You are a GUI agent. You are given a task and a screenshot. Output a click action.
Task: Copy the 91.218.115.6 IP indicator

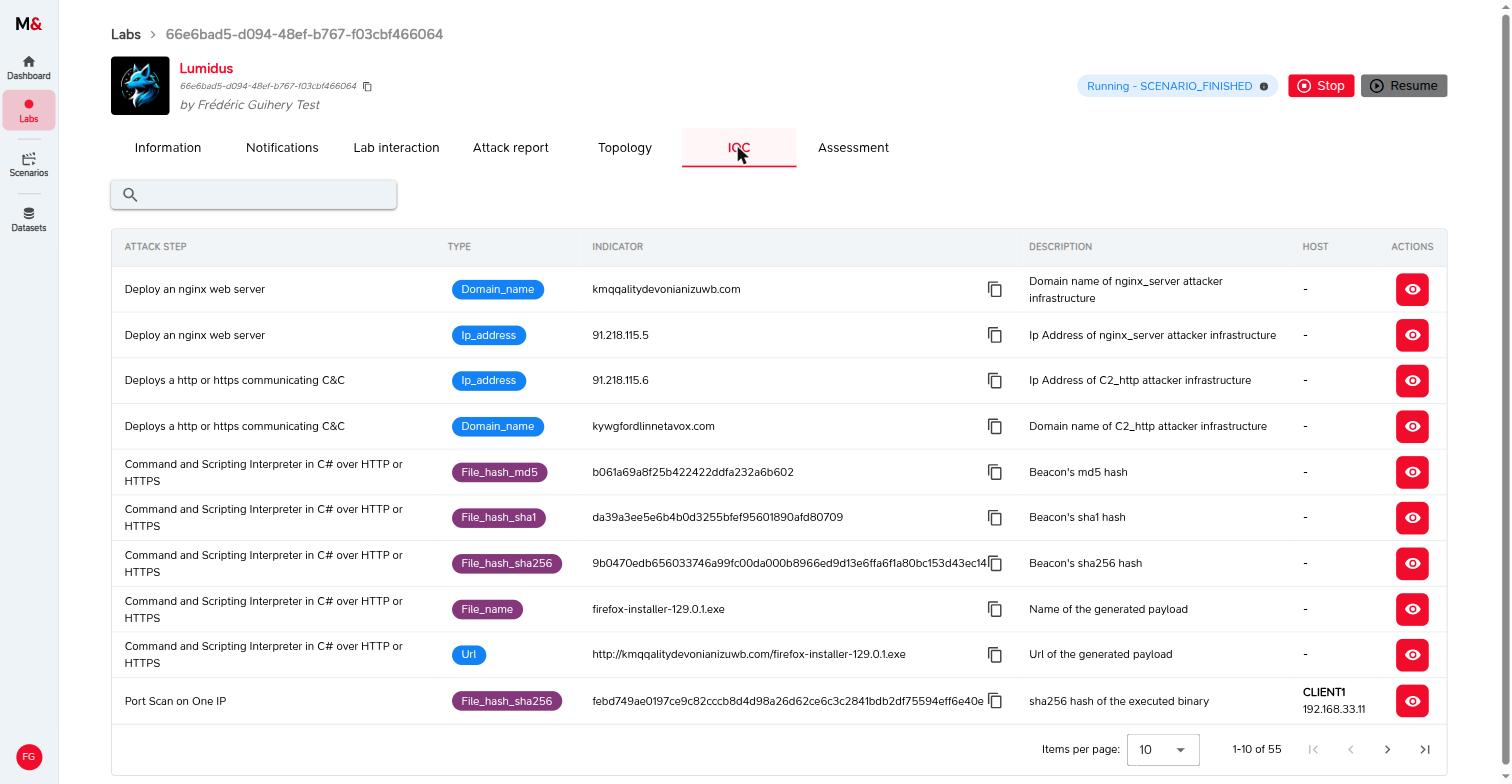(x=994, y=380)
